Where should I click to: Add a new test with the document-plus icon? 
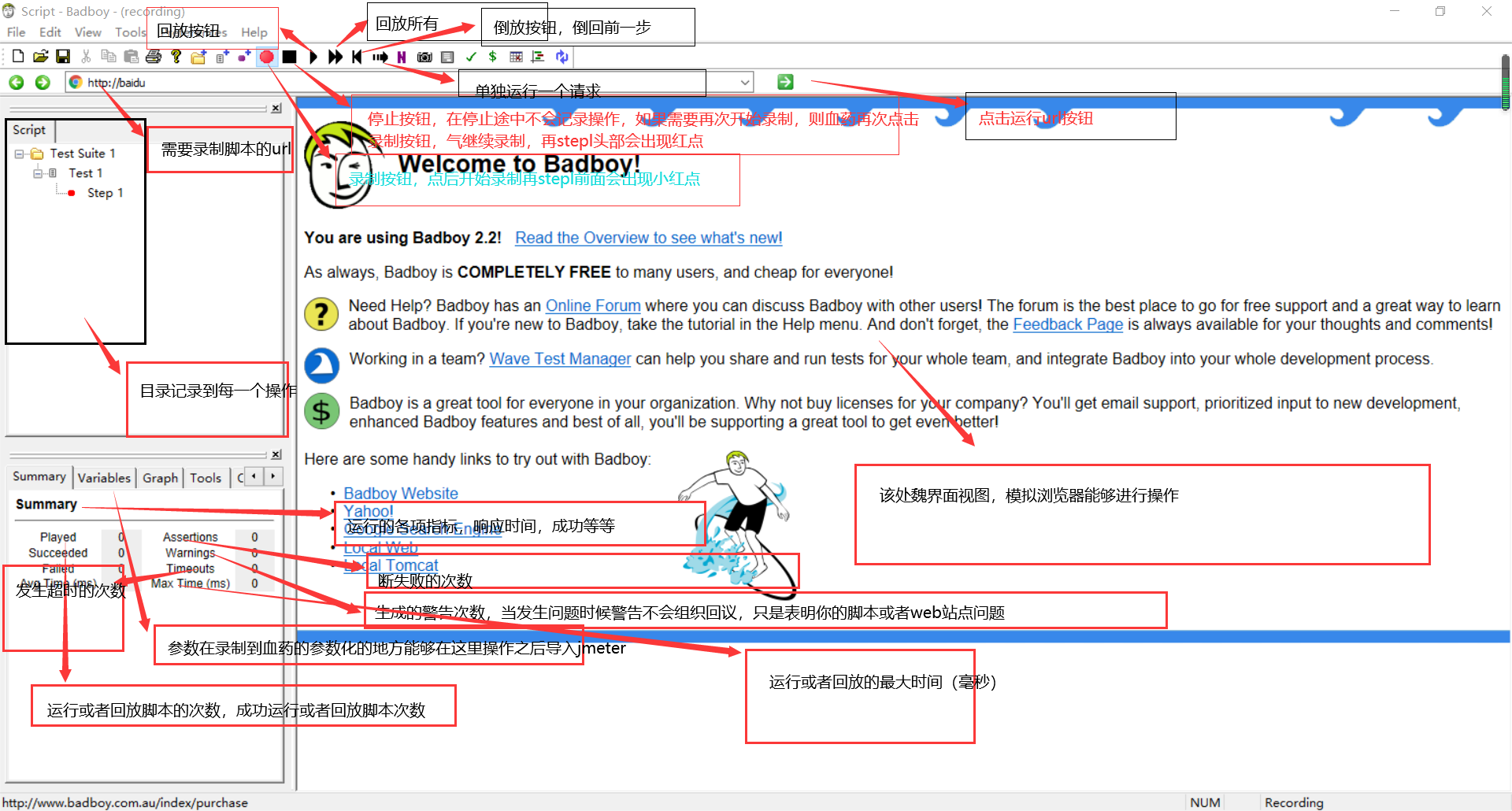pos(222,57)
